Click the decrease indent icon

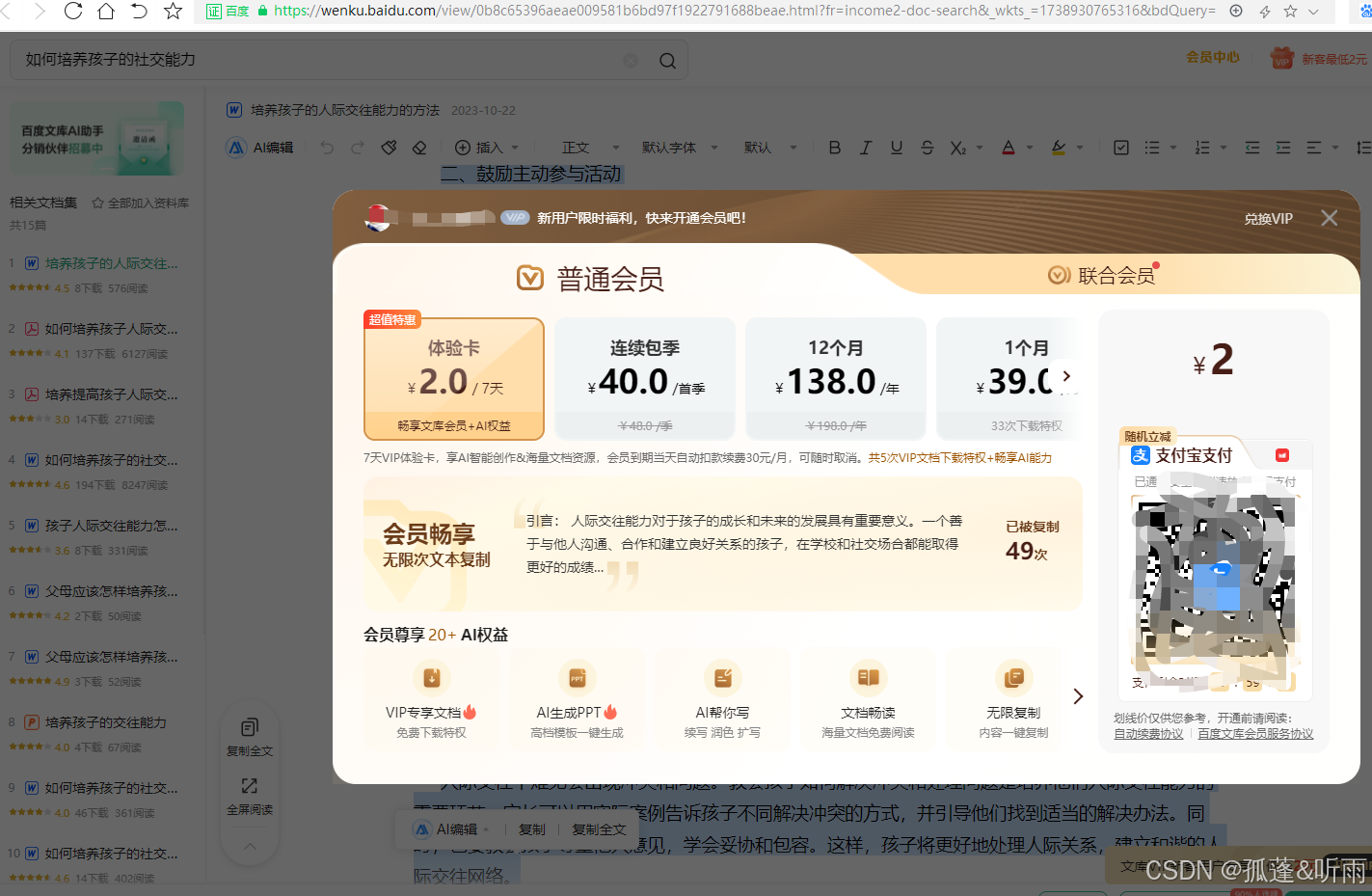pyautogui.click(x=1252, y=148)
